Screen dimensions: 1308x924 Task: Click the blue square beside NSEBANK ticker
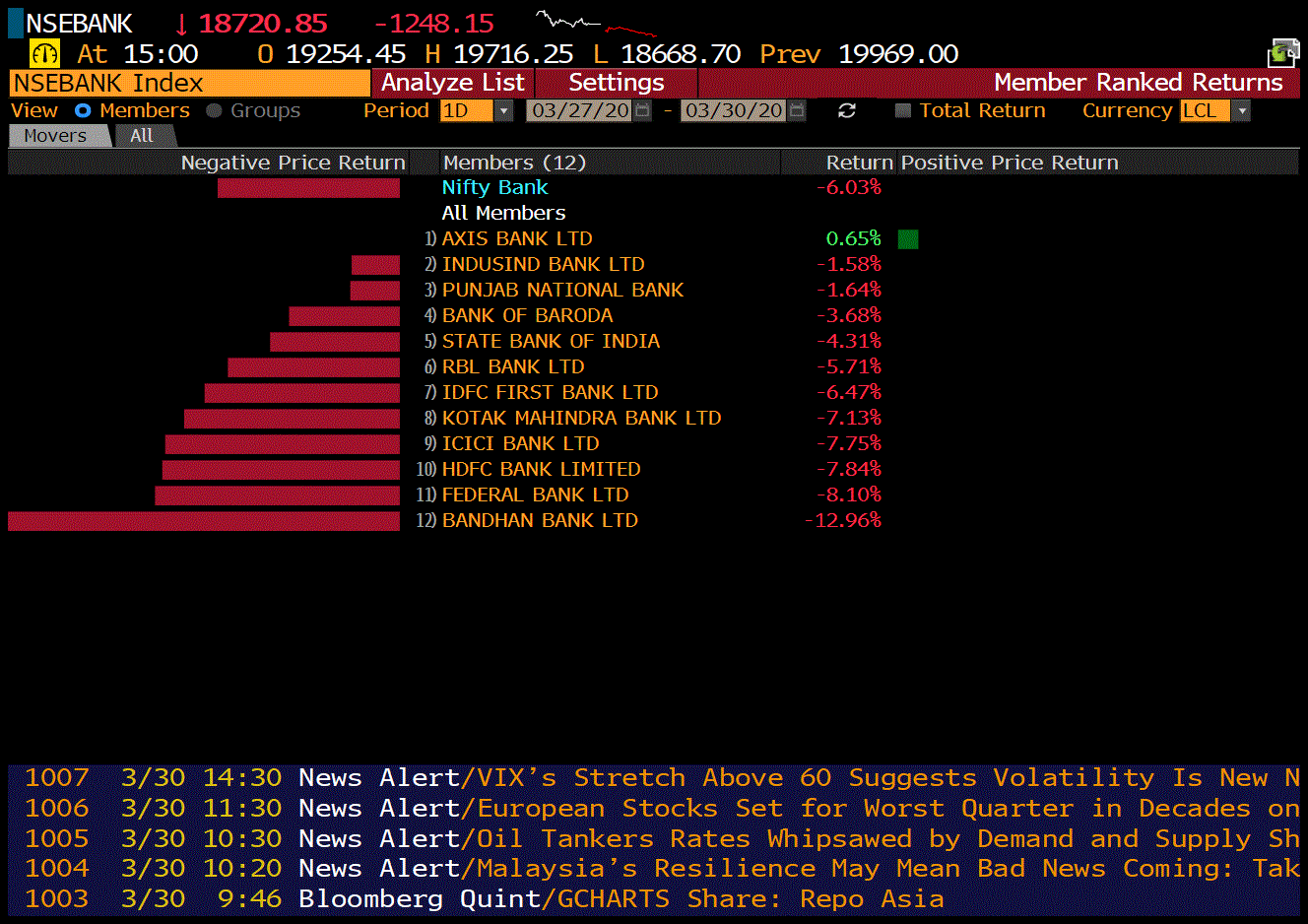pyautogui.click(x=16, y=24)
